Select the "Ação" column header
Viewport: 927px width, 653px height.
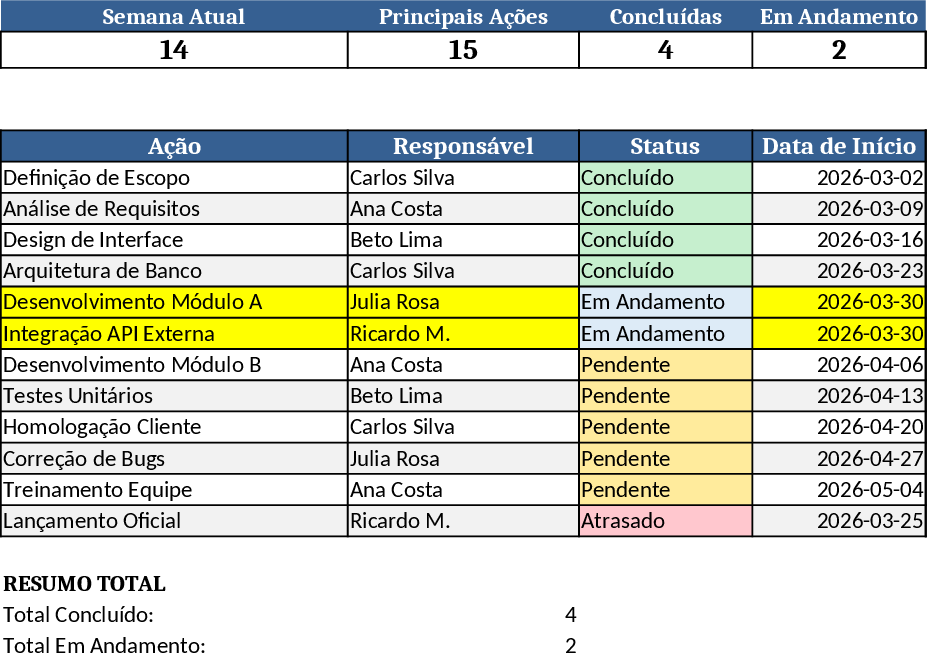pos(174,146)
